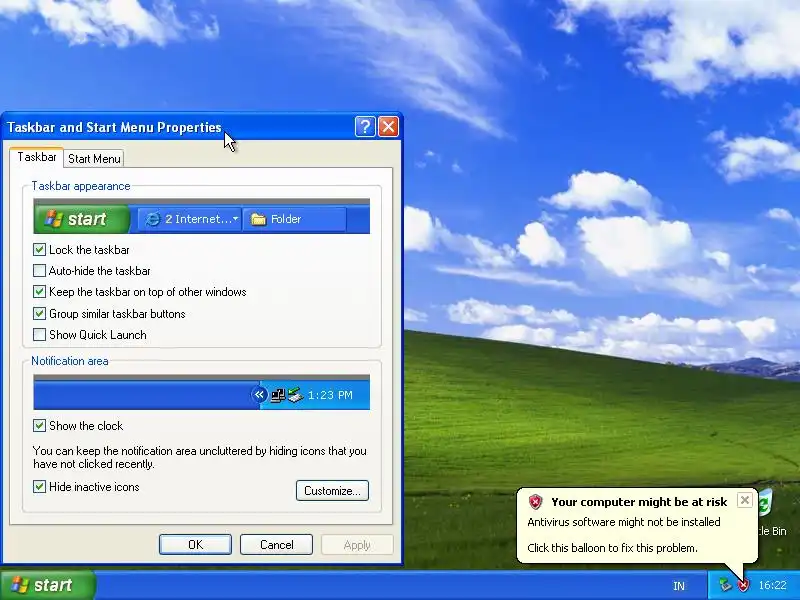
Task: Open the Start Menu tab
Action: pos(94,159)
